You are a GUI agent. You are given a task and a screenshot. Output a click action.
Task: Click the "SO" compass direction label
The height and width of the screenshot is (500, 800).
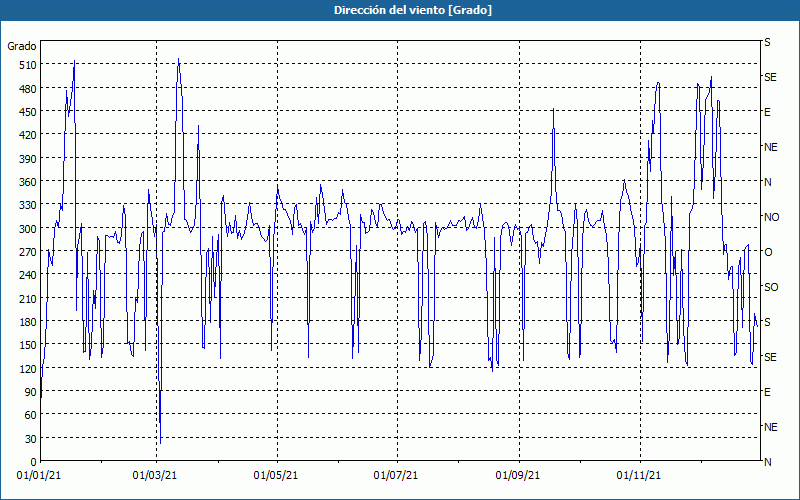[x=771, y=287]
